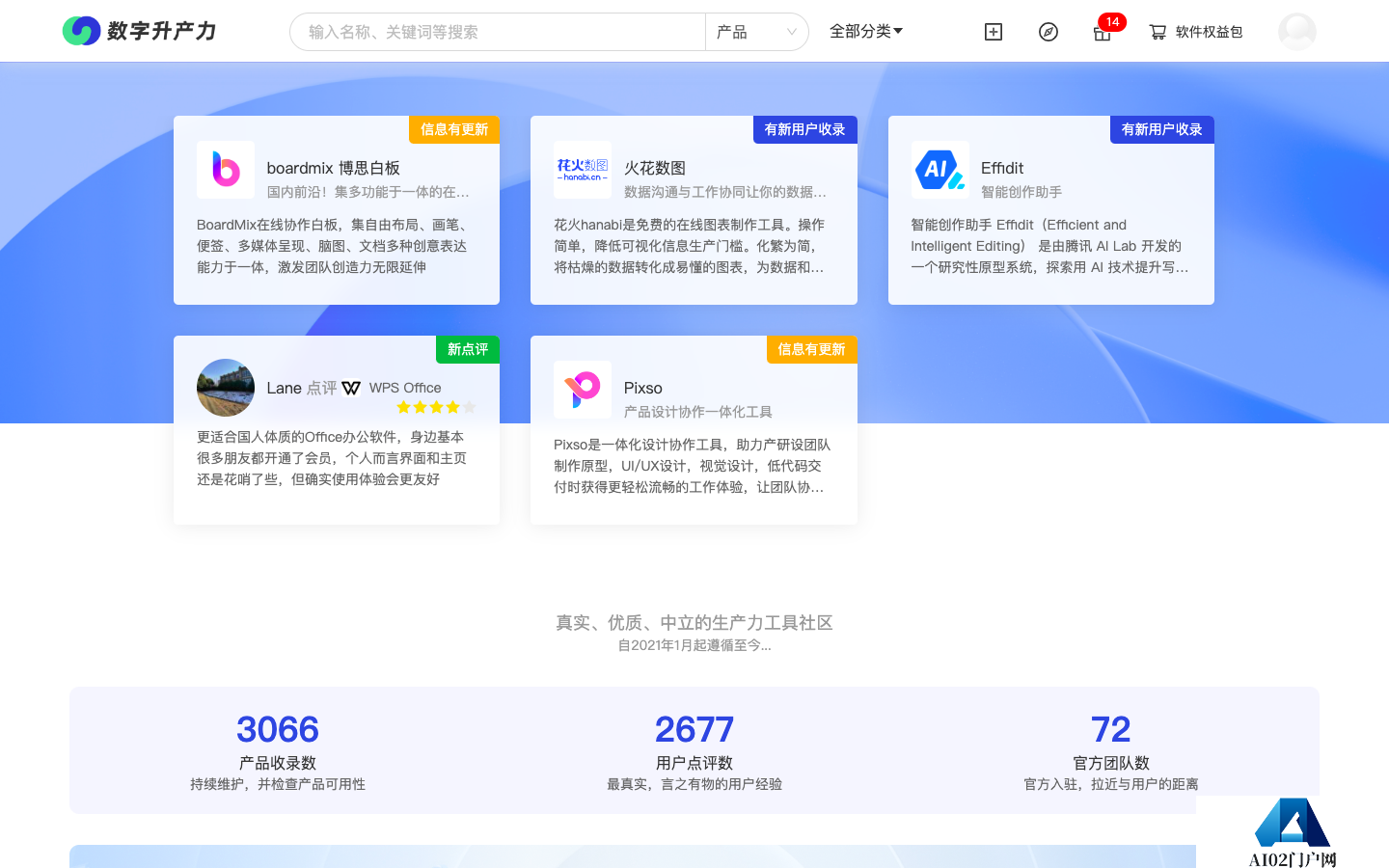Image resolution: width=1389 pixels, height=868 pixels.
Task: Click Lane's reviewer avatar photo
Action: pyautogui.click(x=226, y=388)
